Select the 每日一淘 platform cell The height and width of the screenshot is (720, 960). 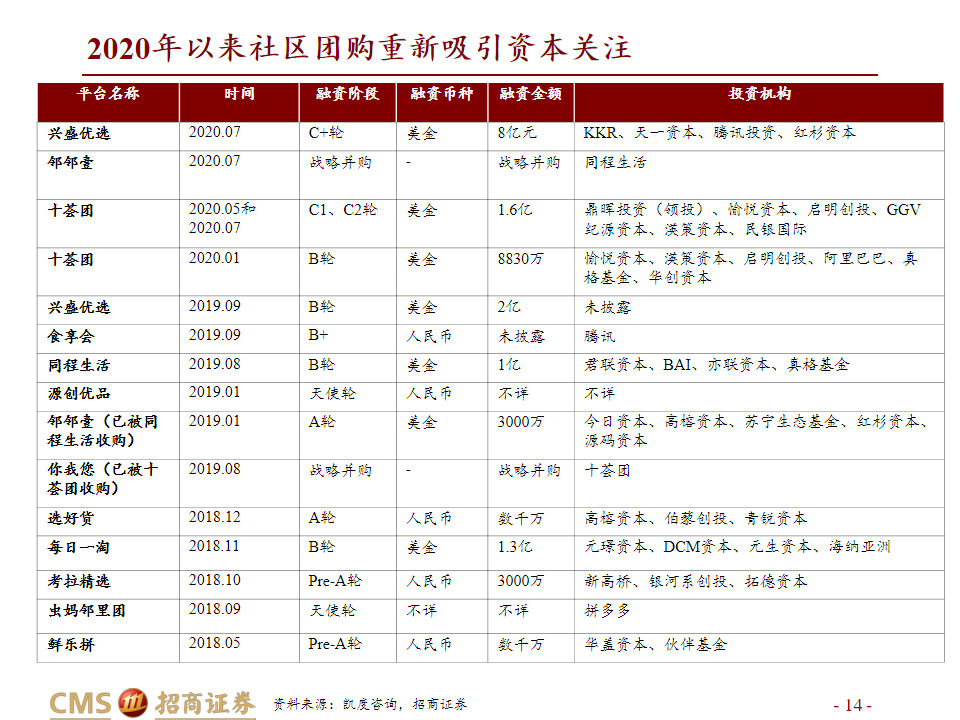(79, 547)
